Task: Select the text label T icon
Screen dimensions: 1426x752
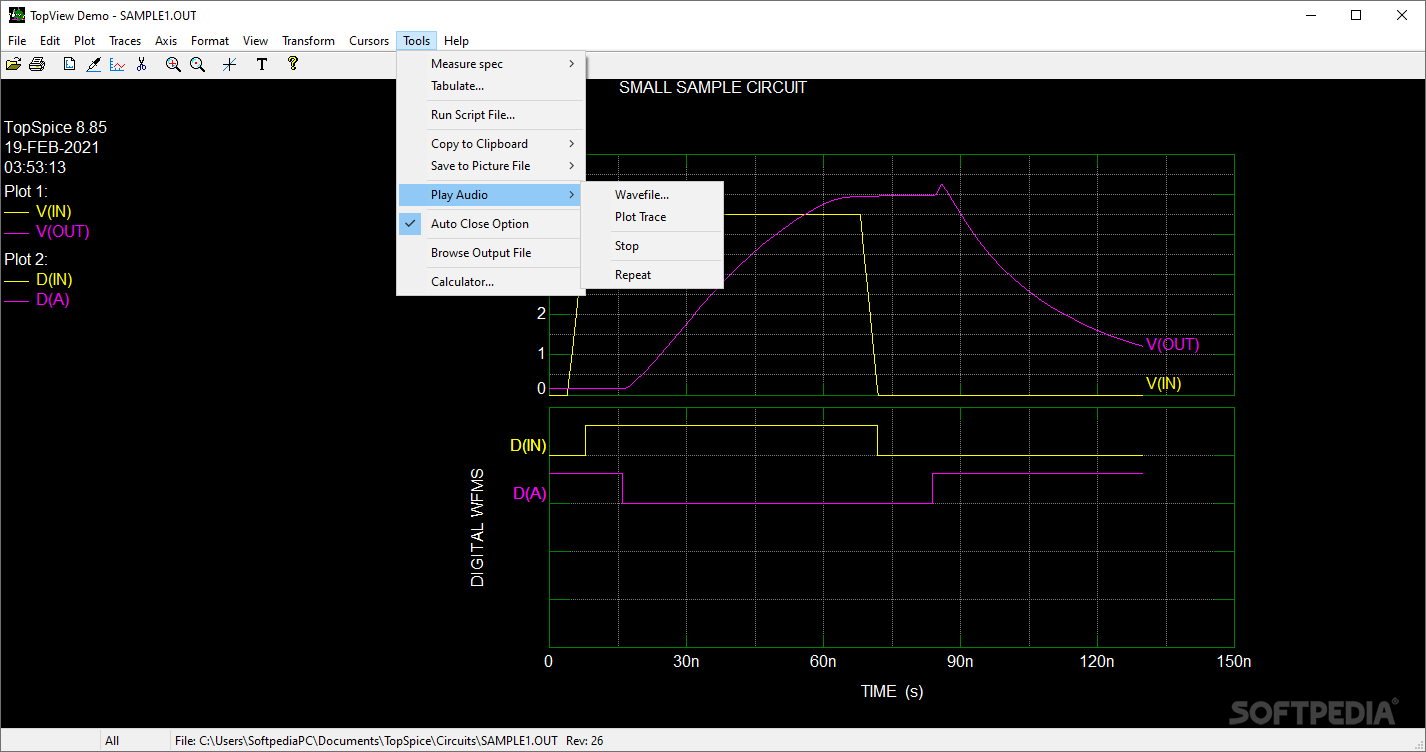Action: pos(262,64)
